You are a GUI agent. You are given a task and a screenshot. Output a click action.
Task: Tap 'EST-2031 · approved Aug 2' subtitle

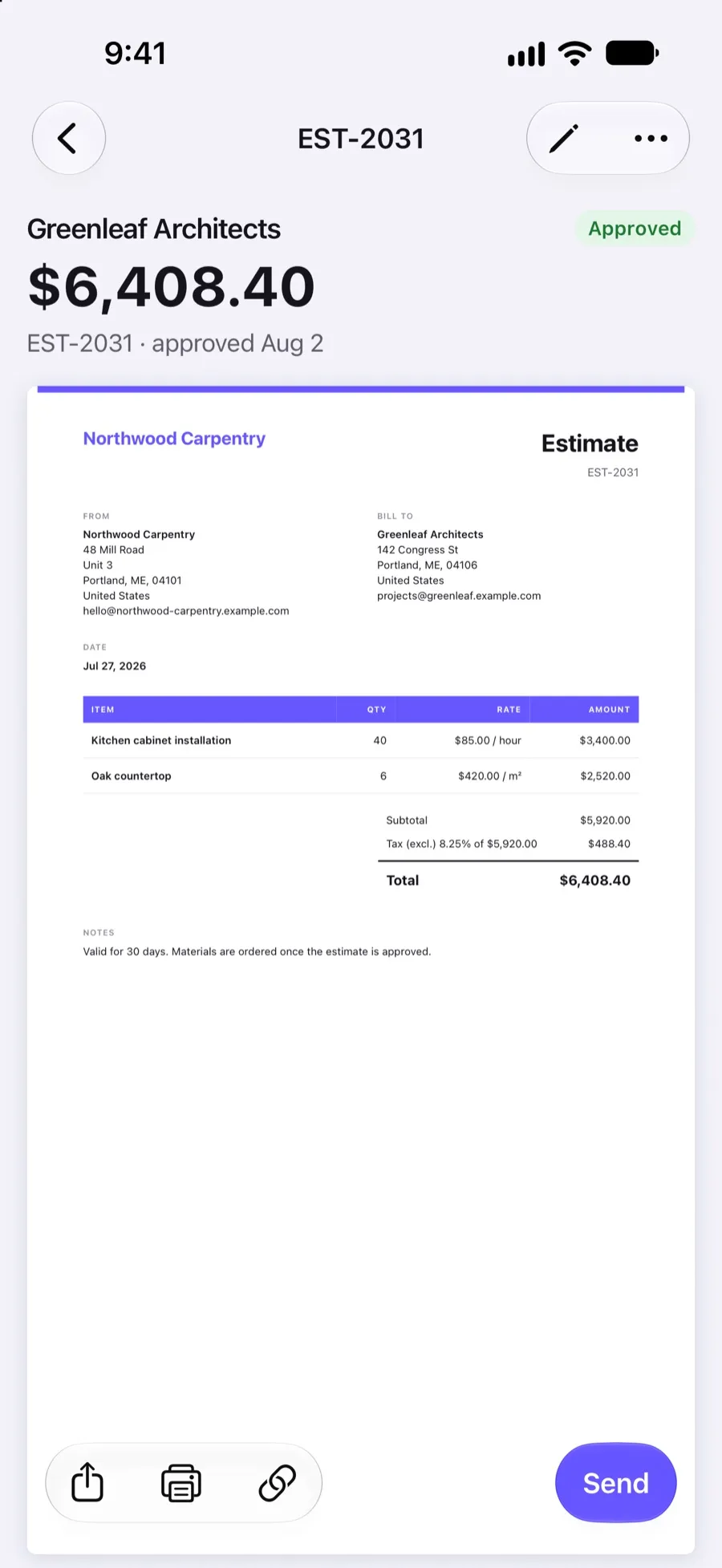pos(175,343)
